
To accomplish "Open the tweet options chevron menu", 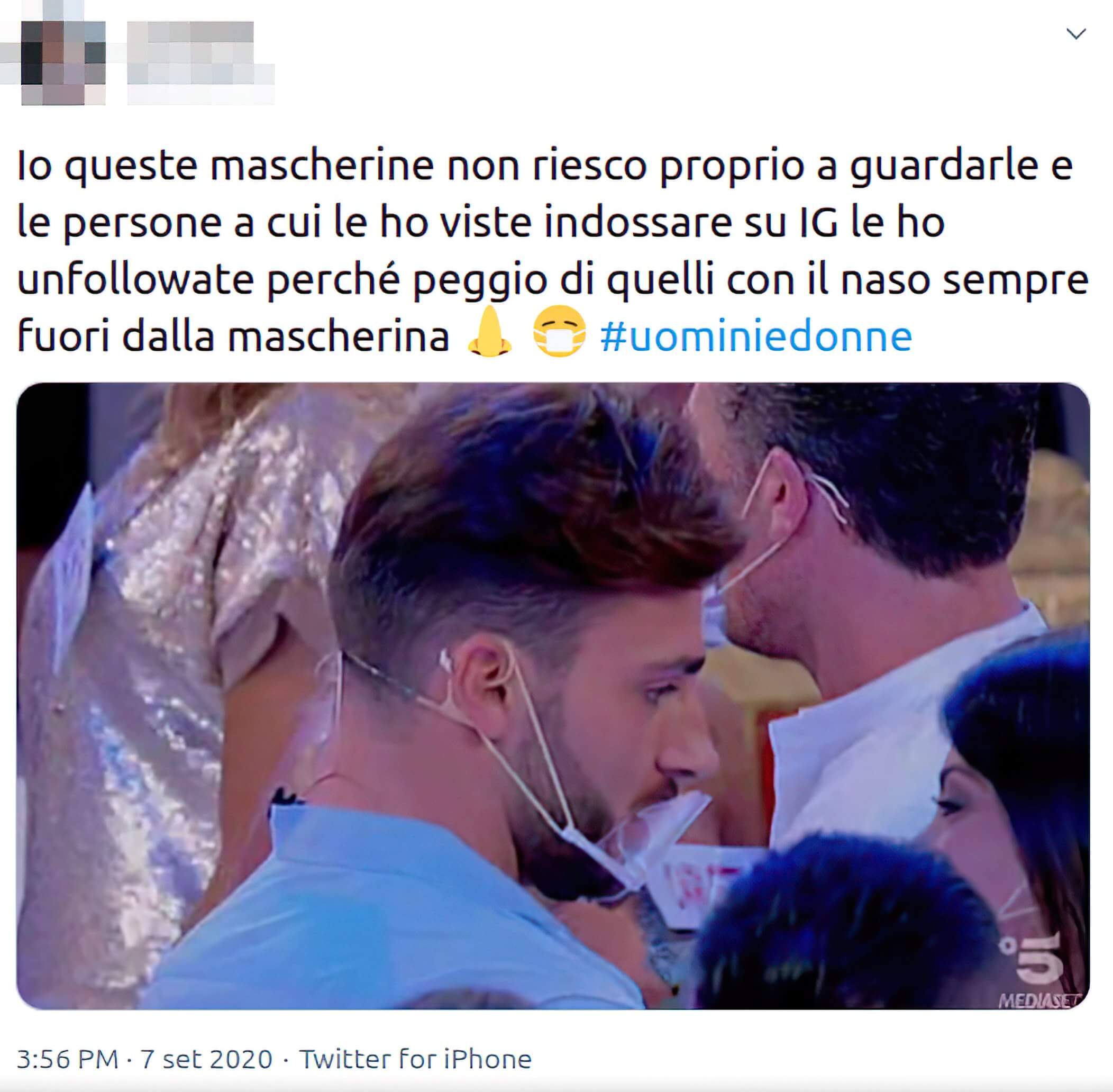I will 1076,34.
